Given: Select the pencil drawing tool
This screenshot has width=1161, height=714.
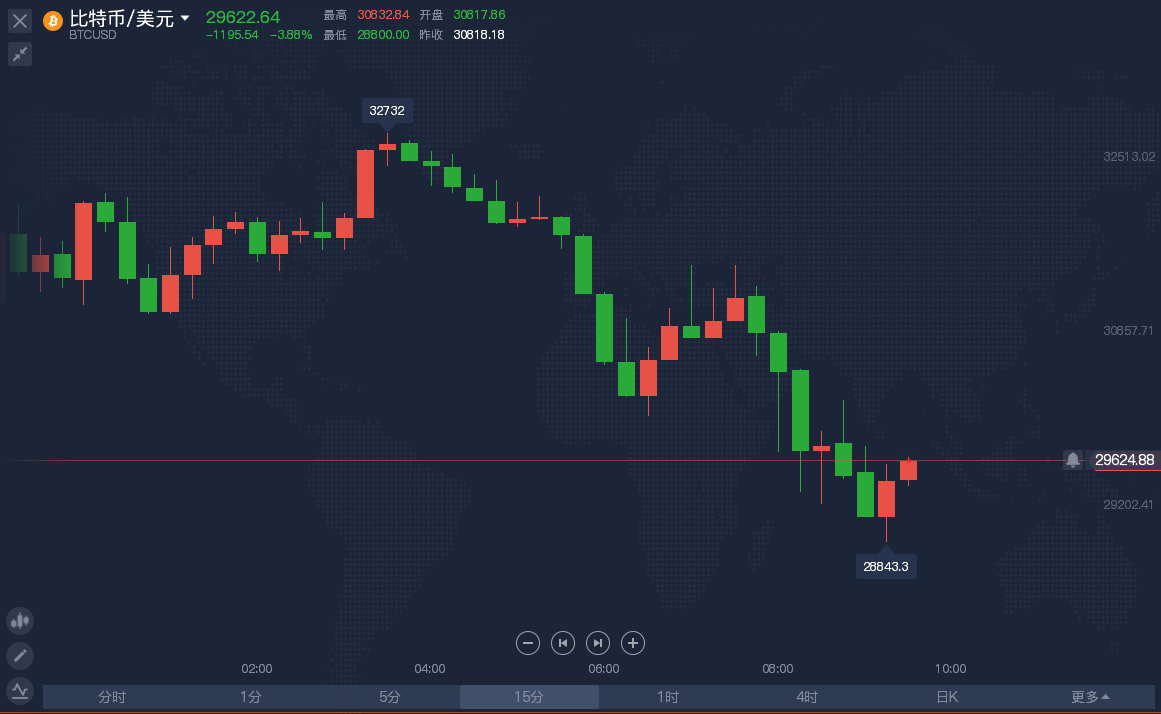Looking at the screenshot, I should pos(20,655).
